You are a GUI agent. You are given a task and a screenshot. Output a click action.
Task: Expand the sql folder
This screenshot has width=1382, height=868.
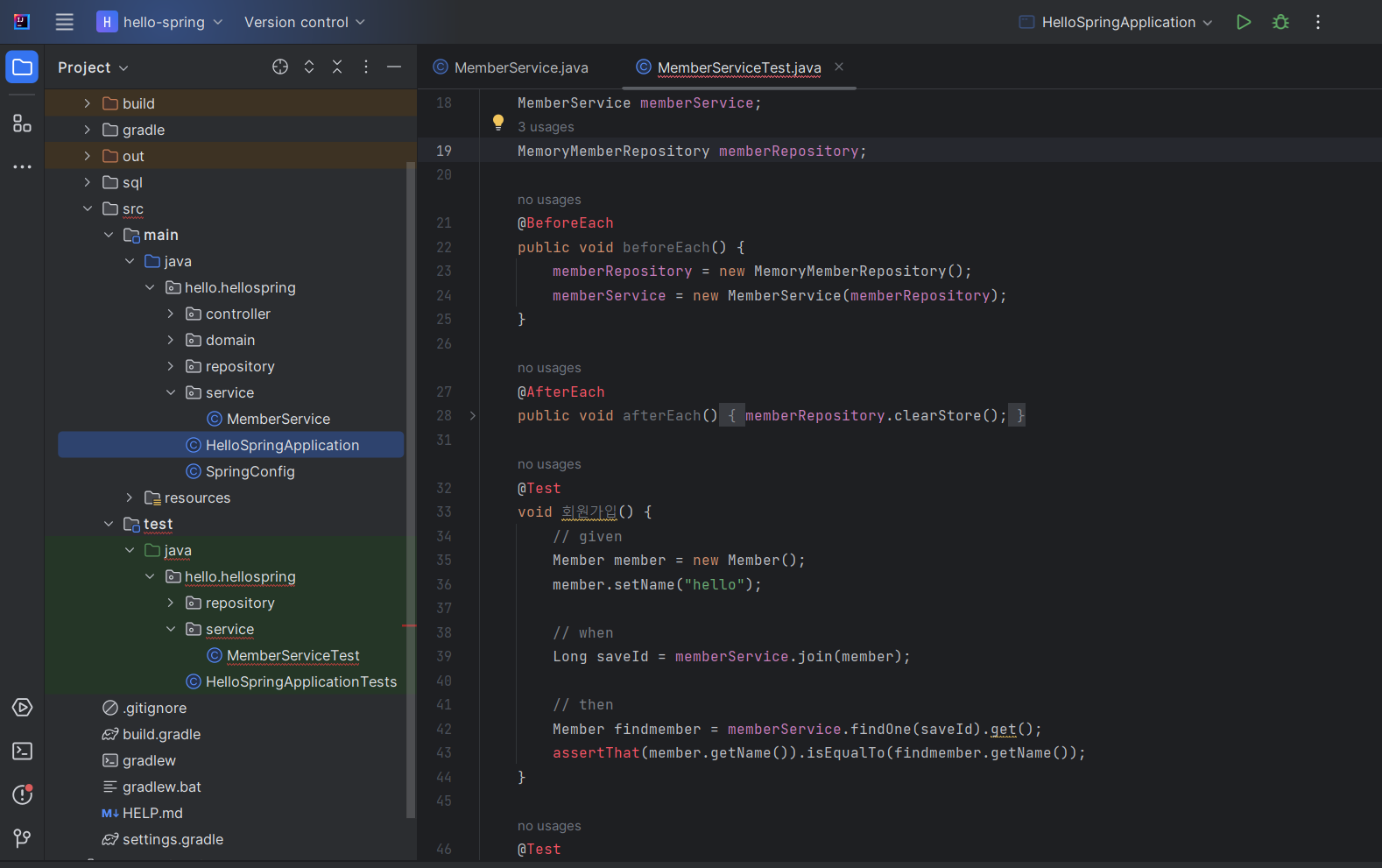coord(87,182)
